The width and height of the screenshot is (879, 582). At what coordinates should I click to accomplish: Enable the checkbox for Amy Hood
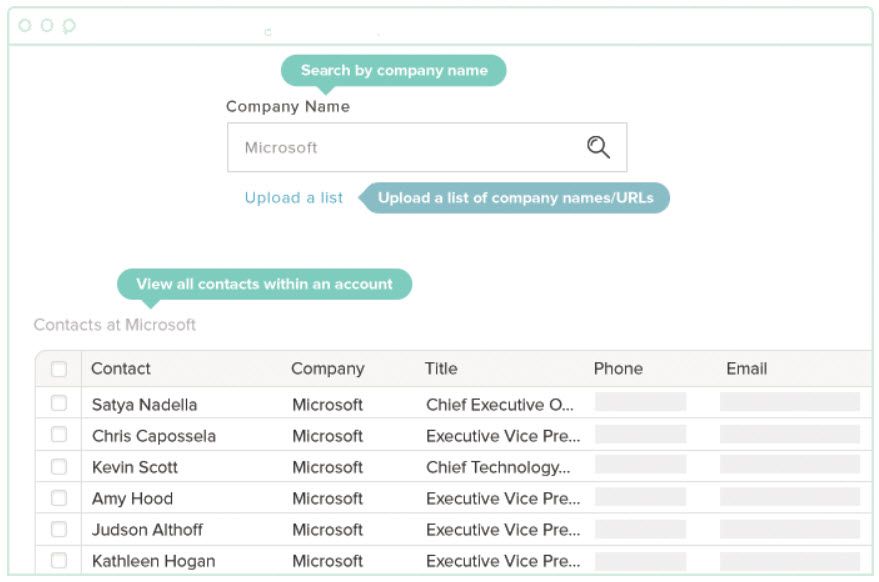(59, 498)
